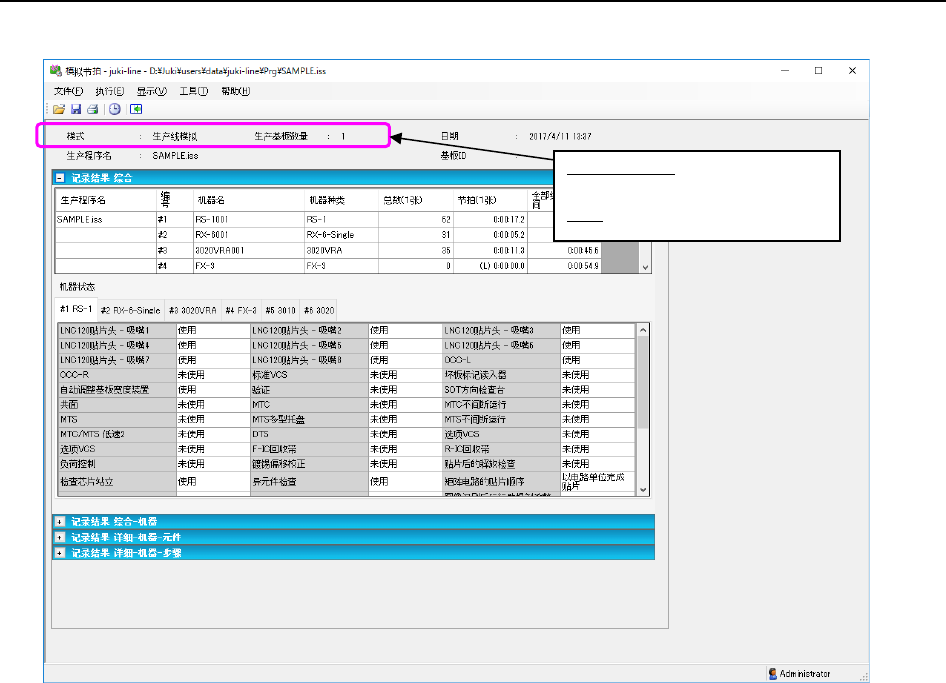This screenshot has height=683, width=946.
Task: Expand the 记录结果 综合-机器 section
Action: pos(60,521)
